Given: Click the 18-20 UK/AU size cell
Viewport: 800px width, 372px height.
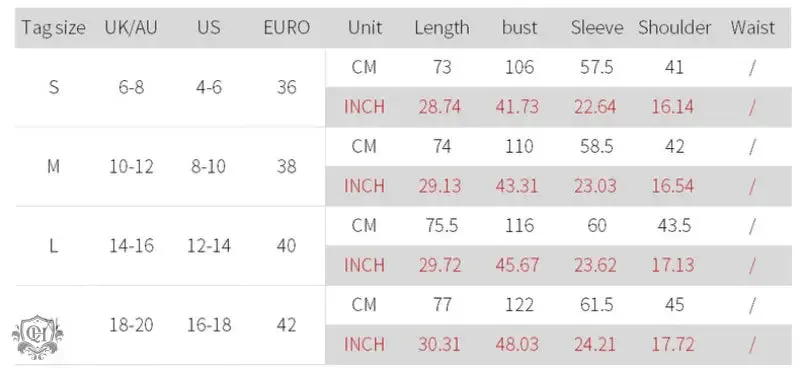Looking at the screenshot, I should (131, 325).
